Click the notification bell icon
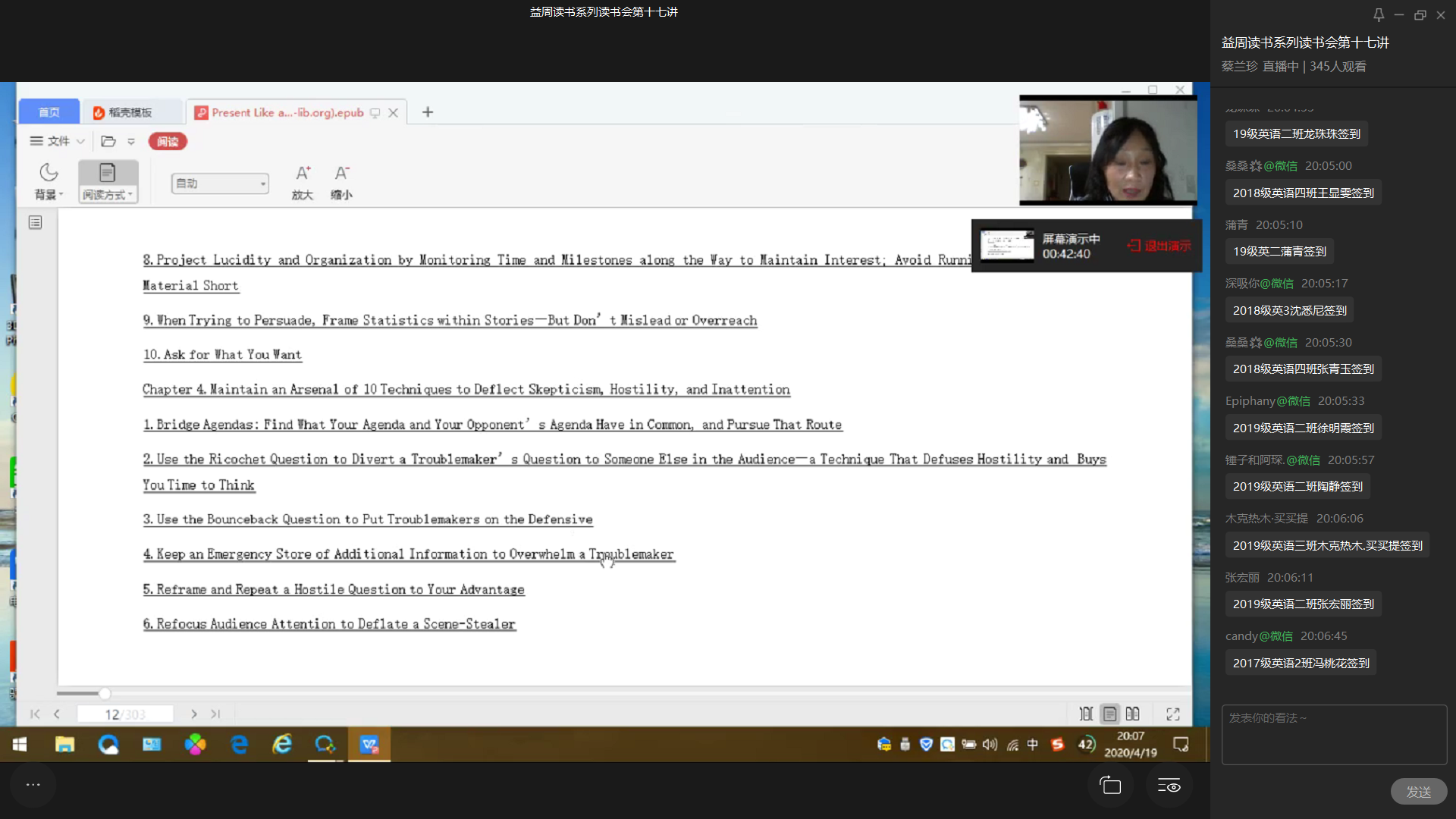 1379,14
